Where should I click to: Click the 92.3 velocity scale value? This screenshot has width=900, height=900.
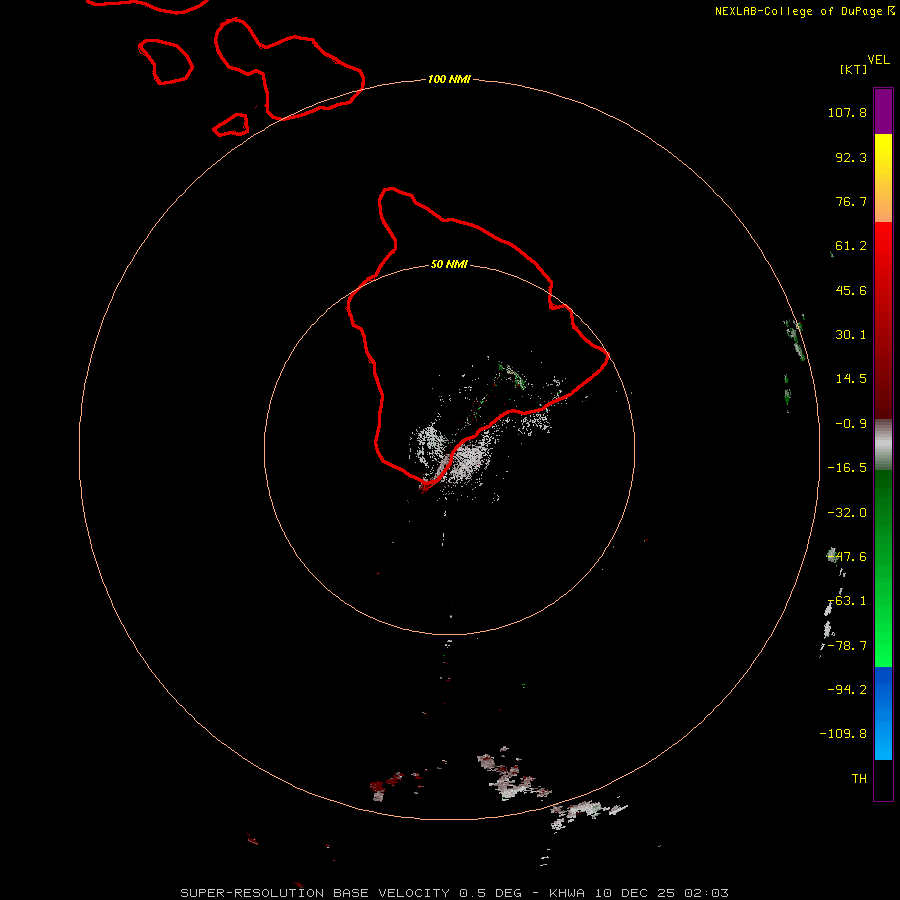point(851,157)
